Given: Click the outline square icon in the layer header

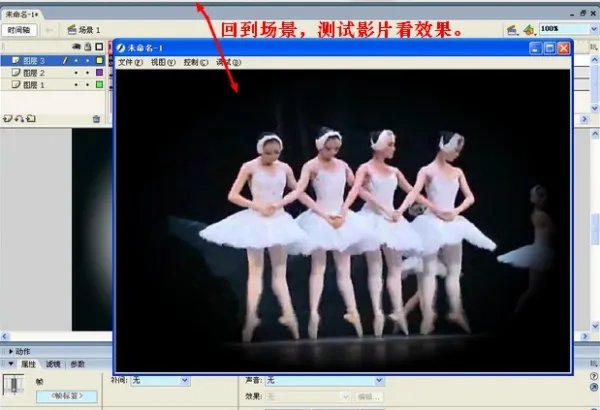Looking at the screenshot, I should tap(99, 47).
